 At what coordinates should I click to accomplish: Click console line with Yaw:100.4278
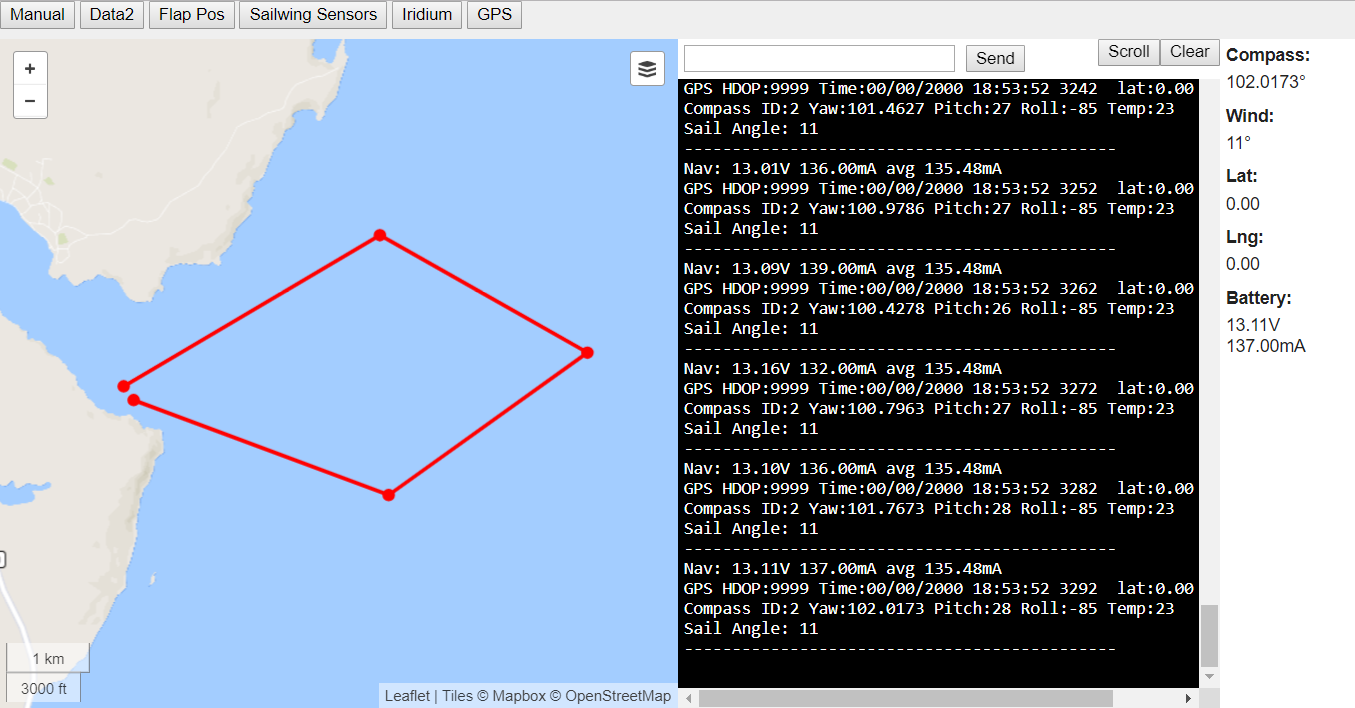[929, 308]
